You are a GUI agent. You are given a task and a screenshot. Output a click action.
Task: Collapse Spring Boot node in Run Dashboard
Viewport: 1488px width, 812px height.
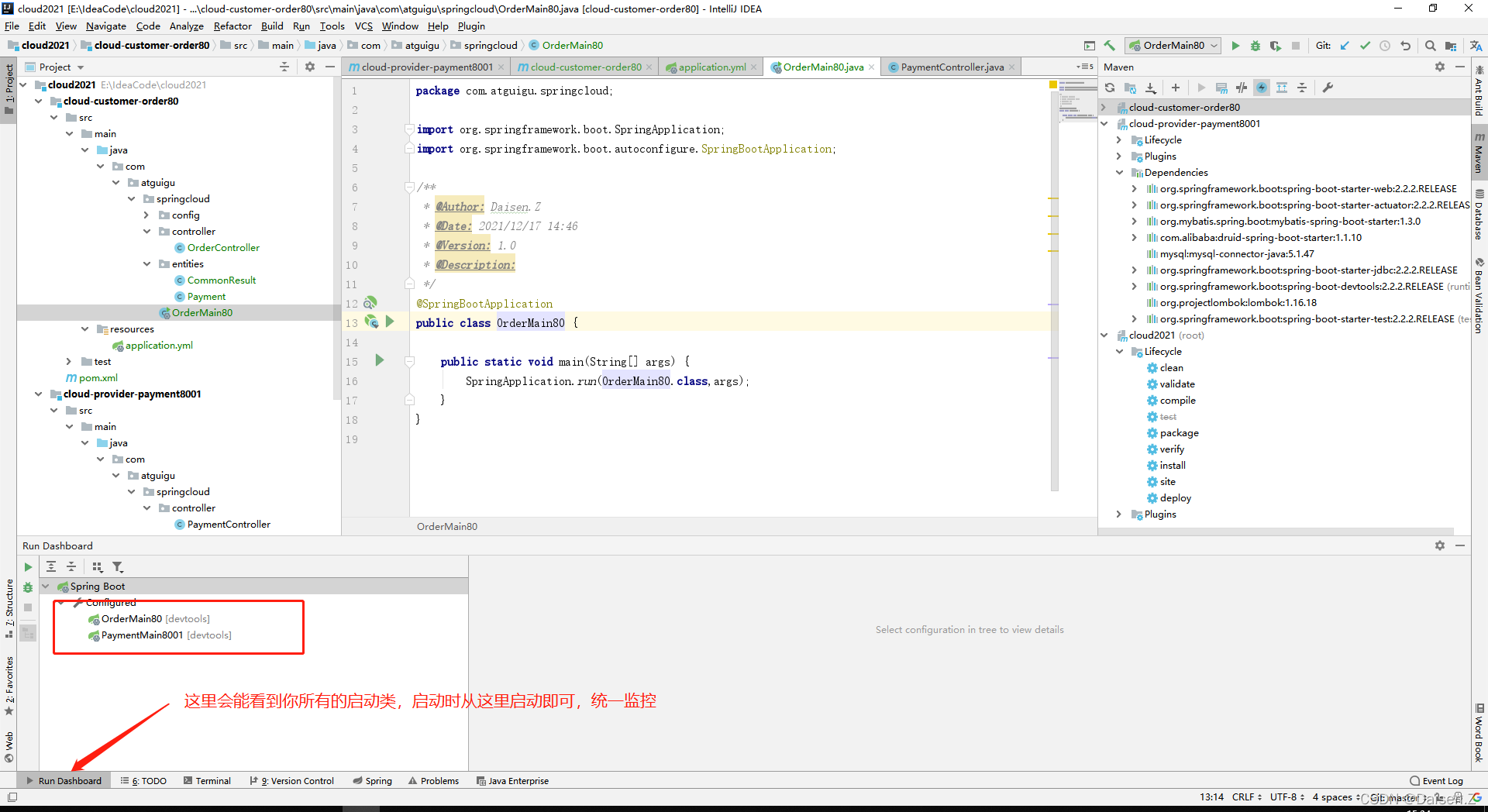tap(46, 586)
